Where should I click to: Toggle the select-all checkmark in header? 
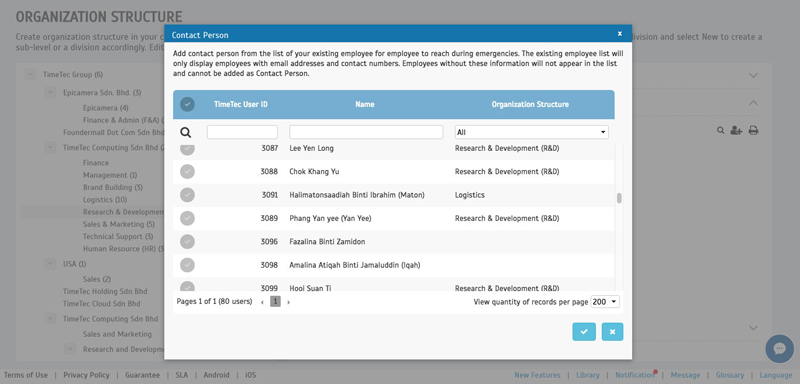187,104
